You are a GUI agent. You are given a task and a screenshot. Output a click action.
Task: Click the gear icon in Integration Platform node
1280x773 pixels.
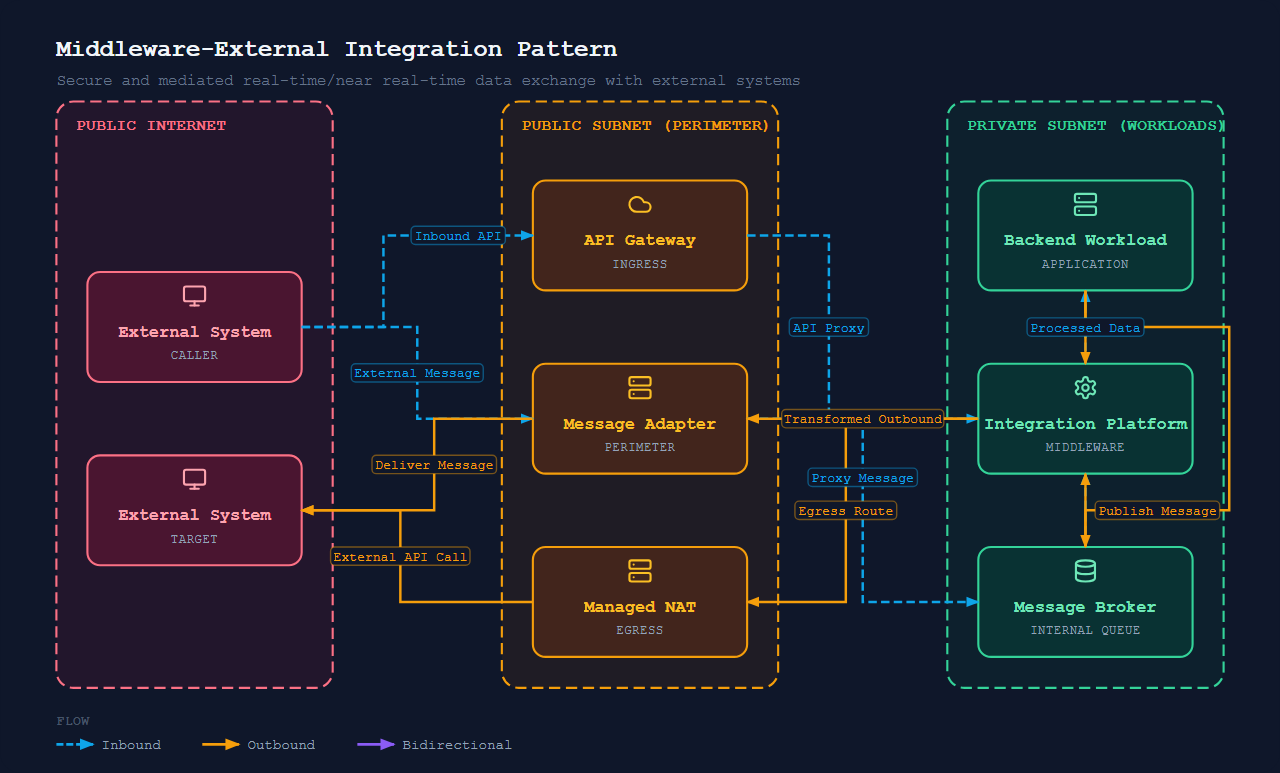(x=1085, y=388)
